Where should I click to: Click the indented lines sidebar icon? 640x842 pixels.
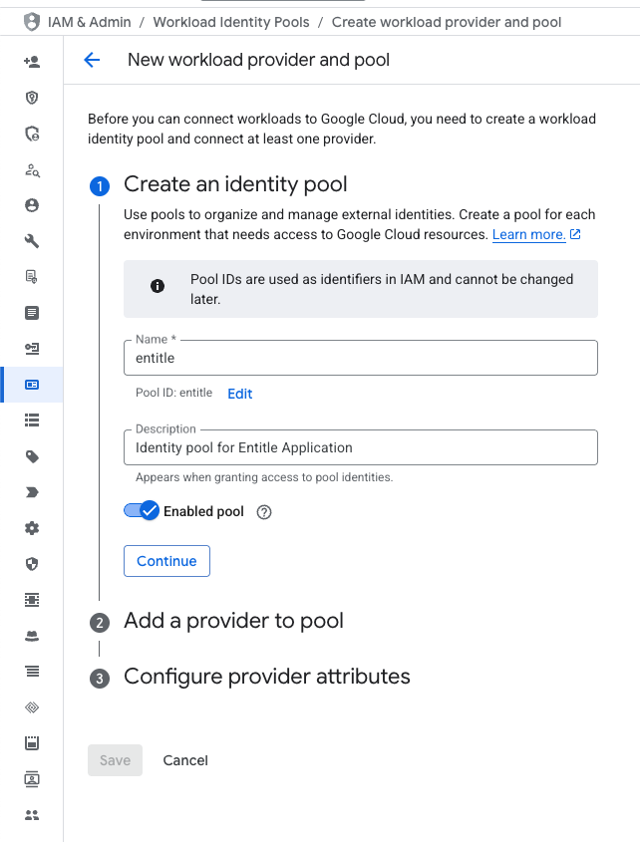click(32, 672)
